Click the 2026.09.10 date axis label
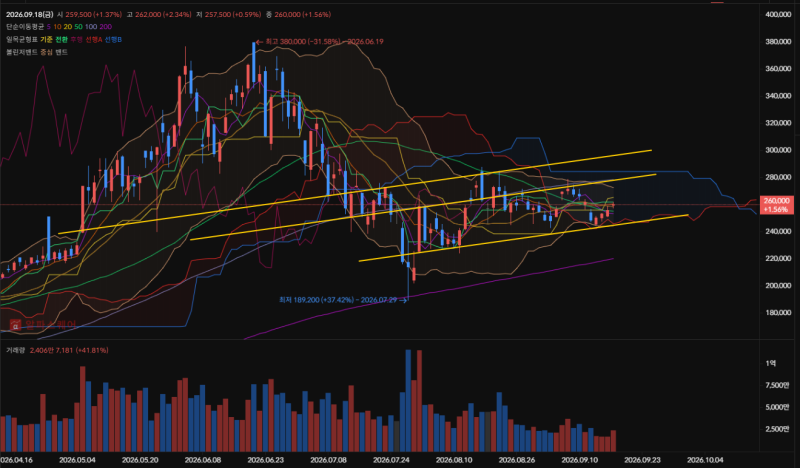This screenshot has height=468, width=800. coord(579,460)
